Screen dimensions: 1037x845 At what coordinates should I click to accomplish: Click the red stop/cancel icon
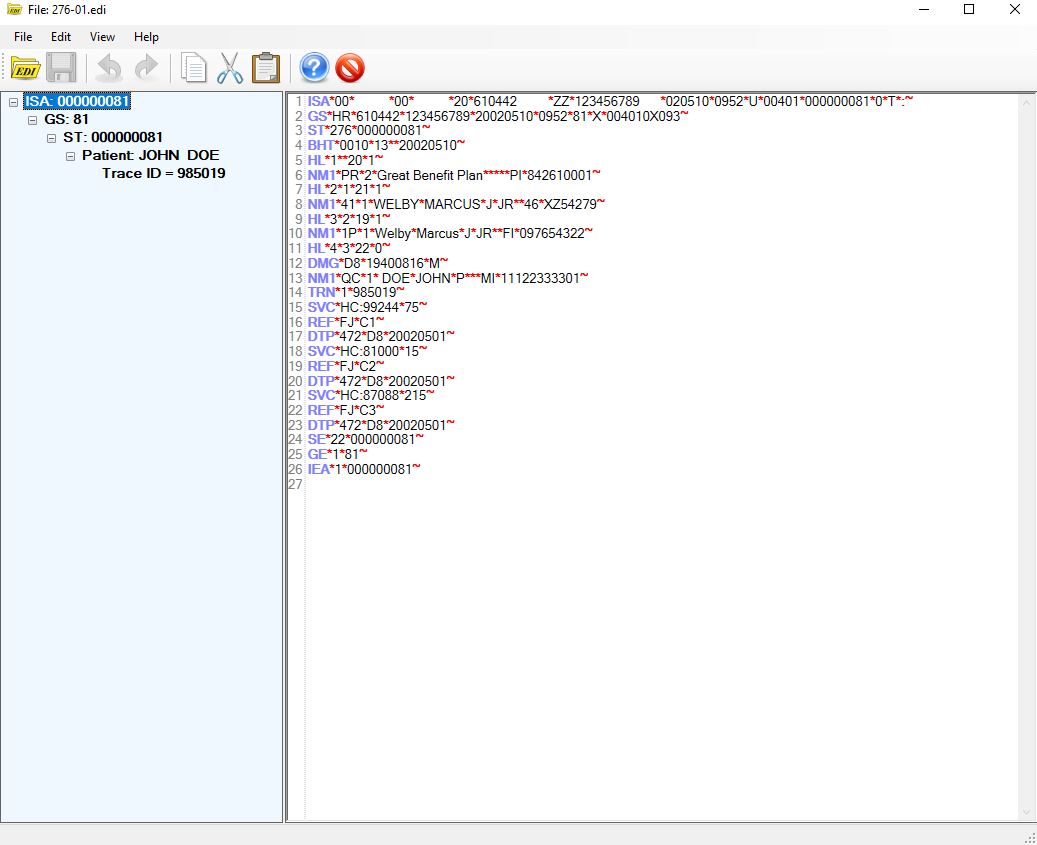coord(350,68)
